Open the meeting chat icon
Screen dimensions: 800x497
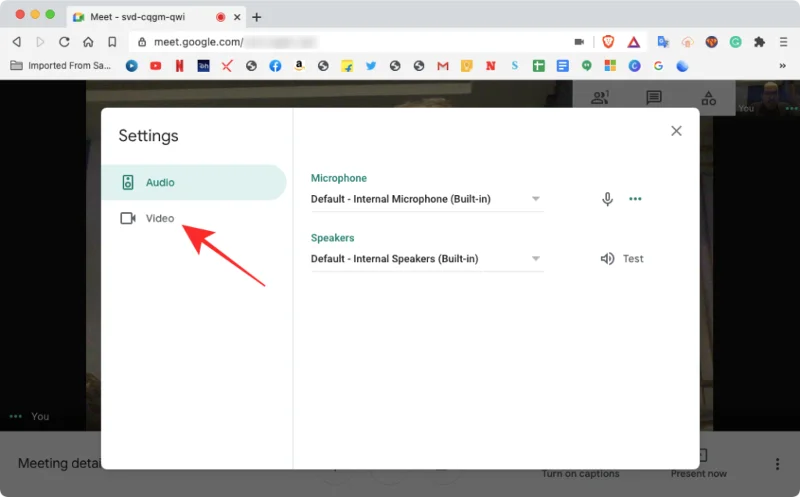click(x=654, y=98)
